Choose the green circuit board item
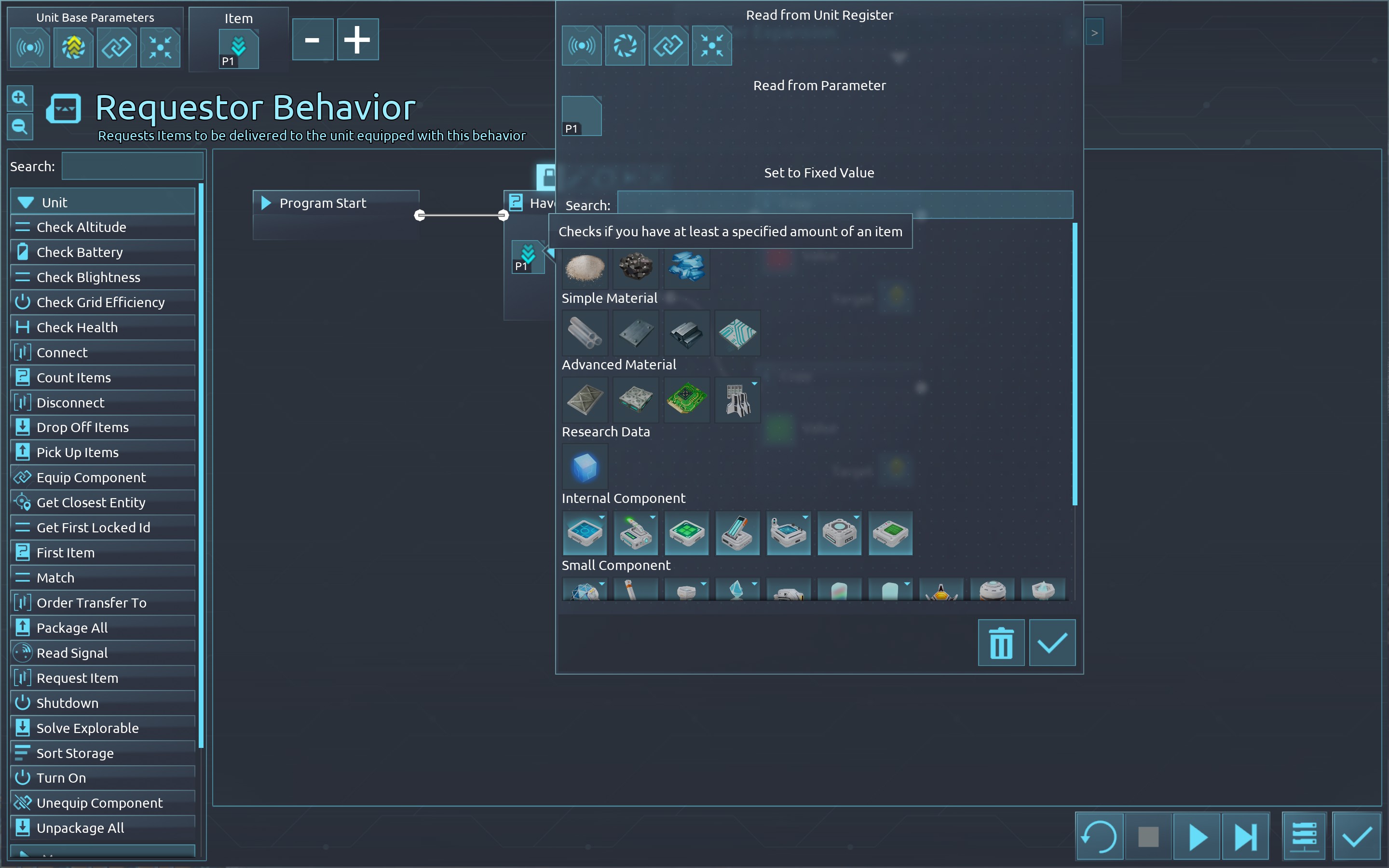Screen dimensions: 1389x868 (686, 400)
